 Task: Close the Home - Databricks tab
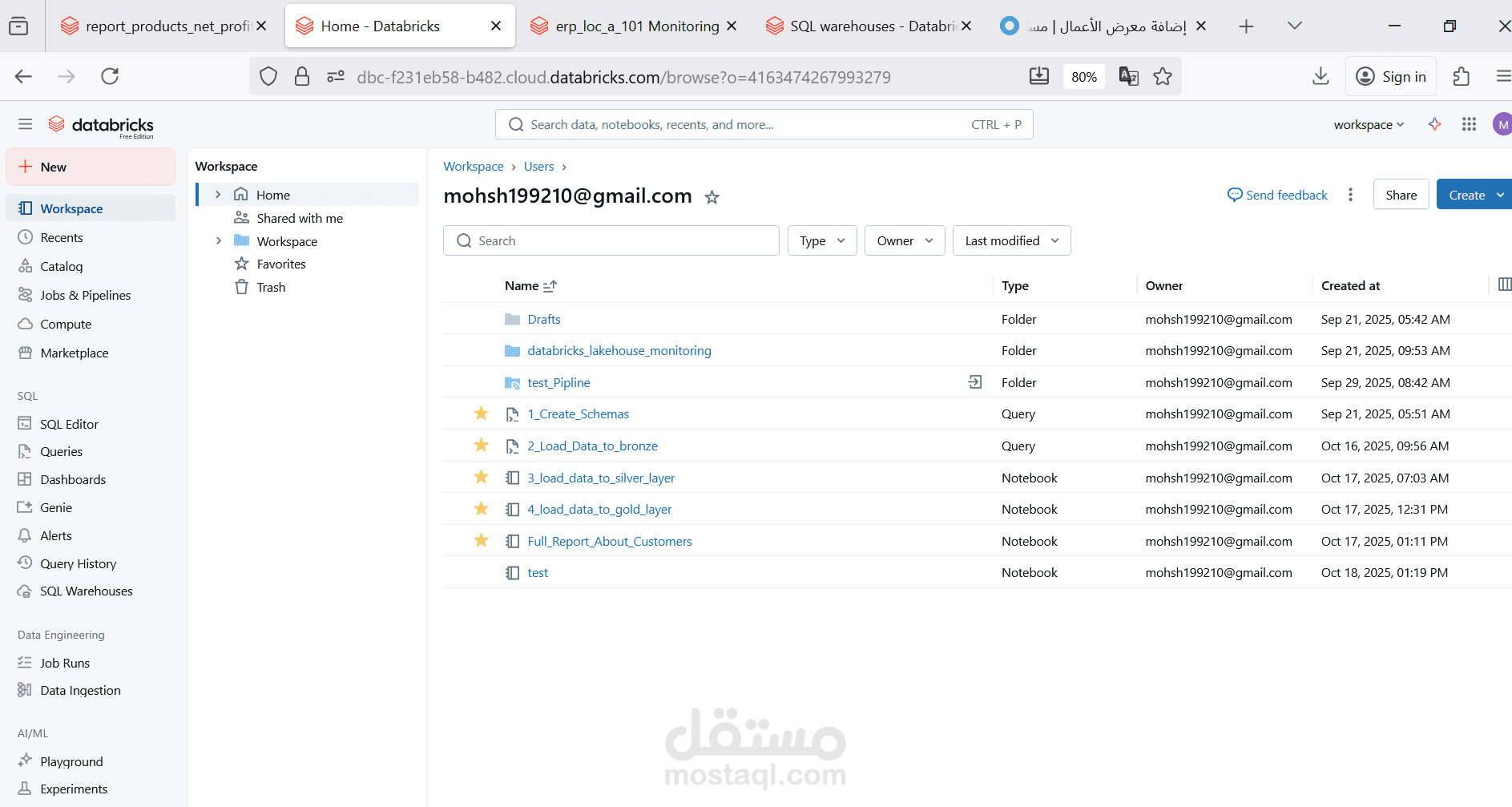(496, 26)
